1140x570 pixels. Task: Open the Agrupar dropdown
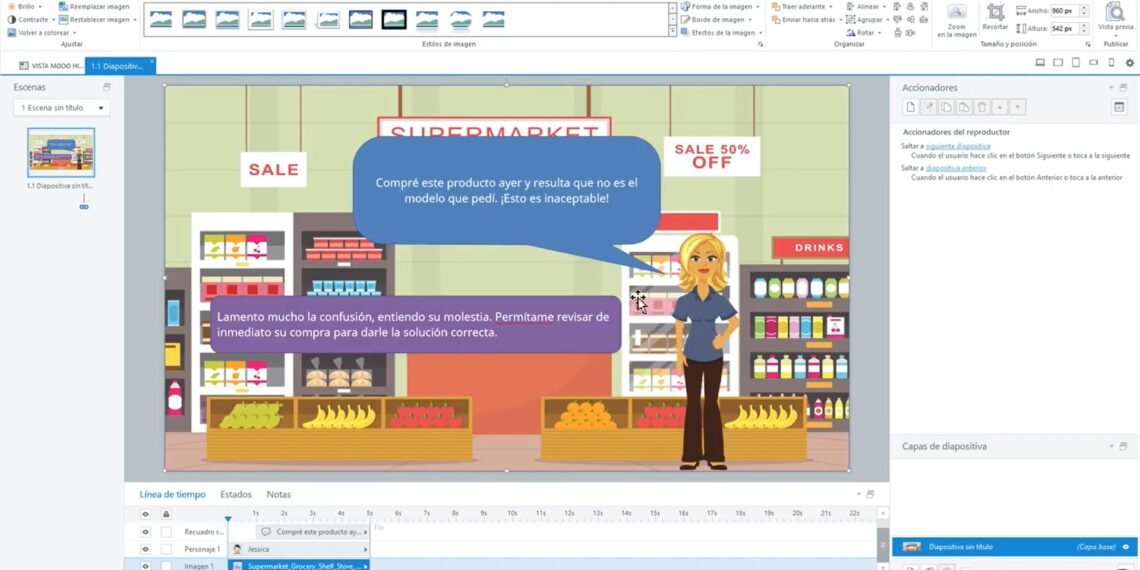click(867, 20)
